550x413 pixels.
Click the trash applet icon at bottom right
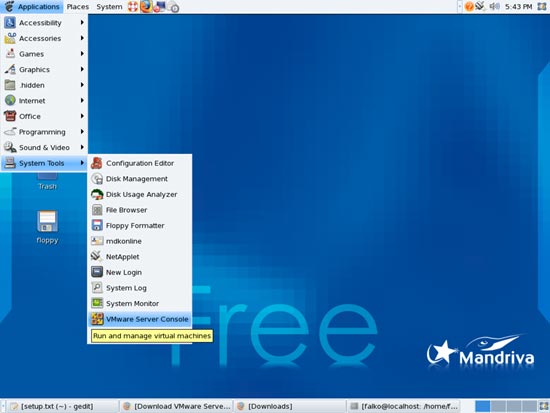pos(543,406)
